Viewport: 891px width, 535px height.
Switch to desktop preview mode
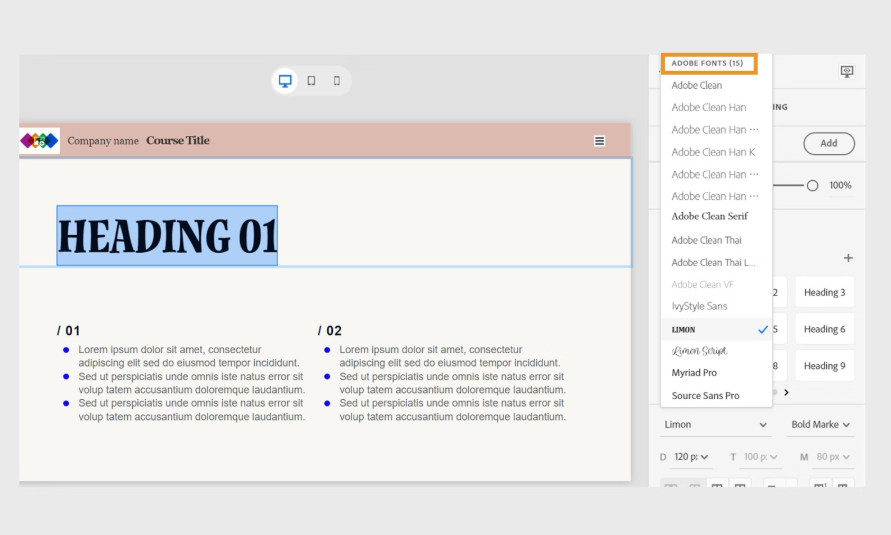point(285,81)
